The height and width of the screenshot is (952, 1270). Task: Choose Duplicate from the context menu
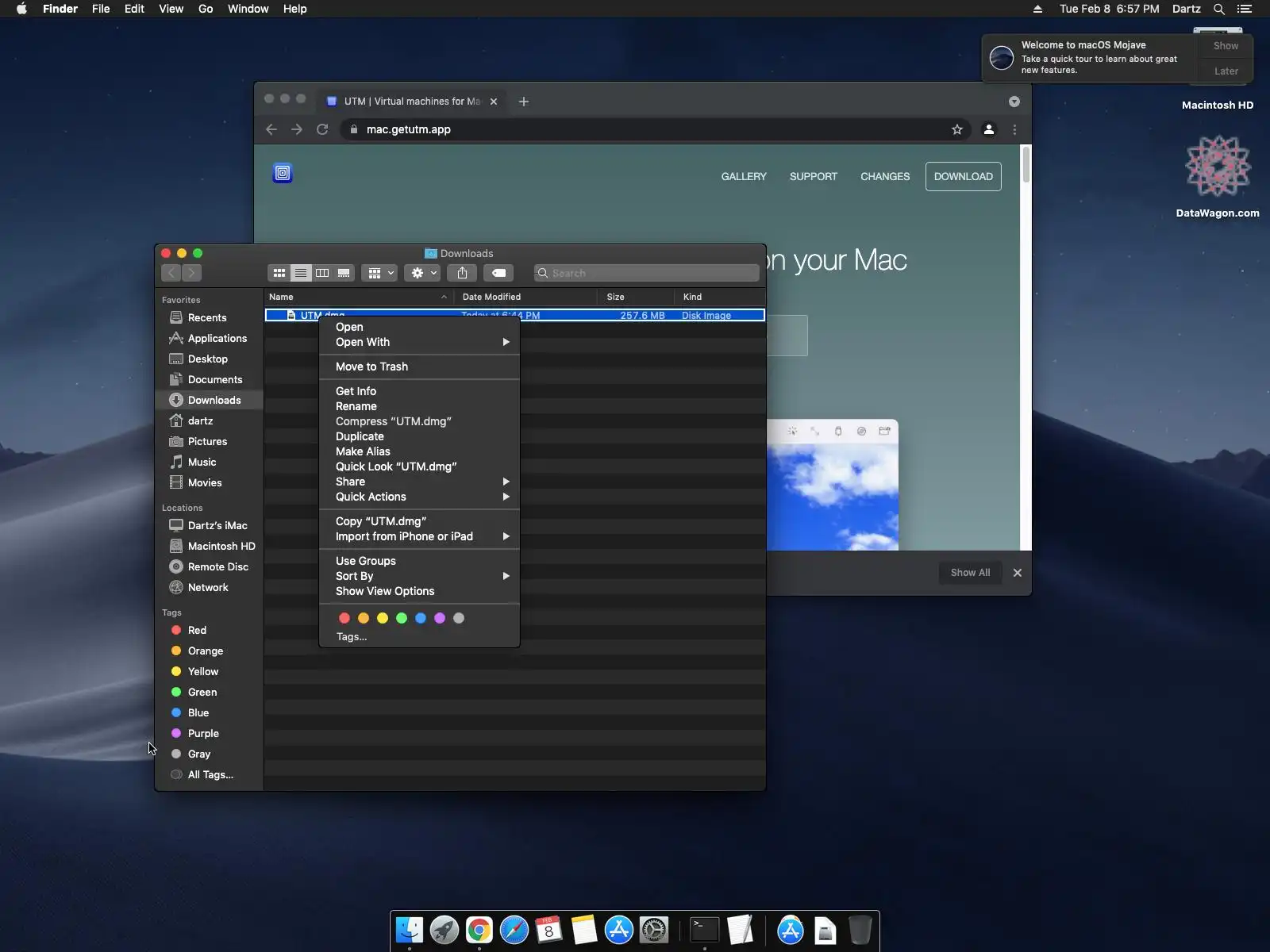(419, 436)
